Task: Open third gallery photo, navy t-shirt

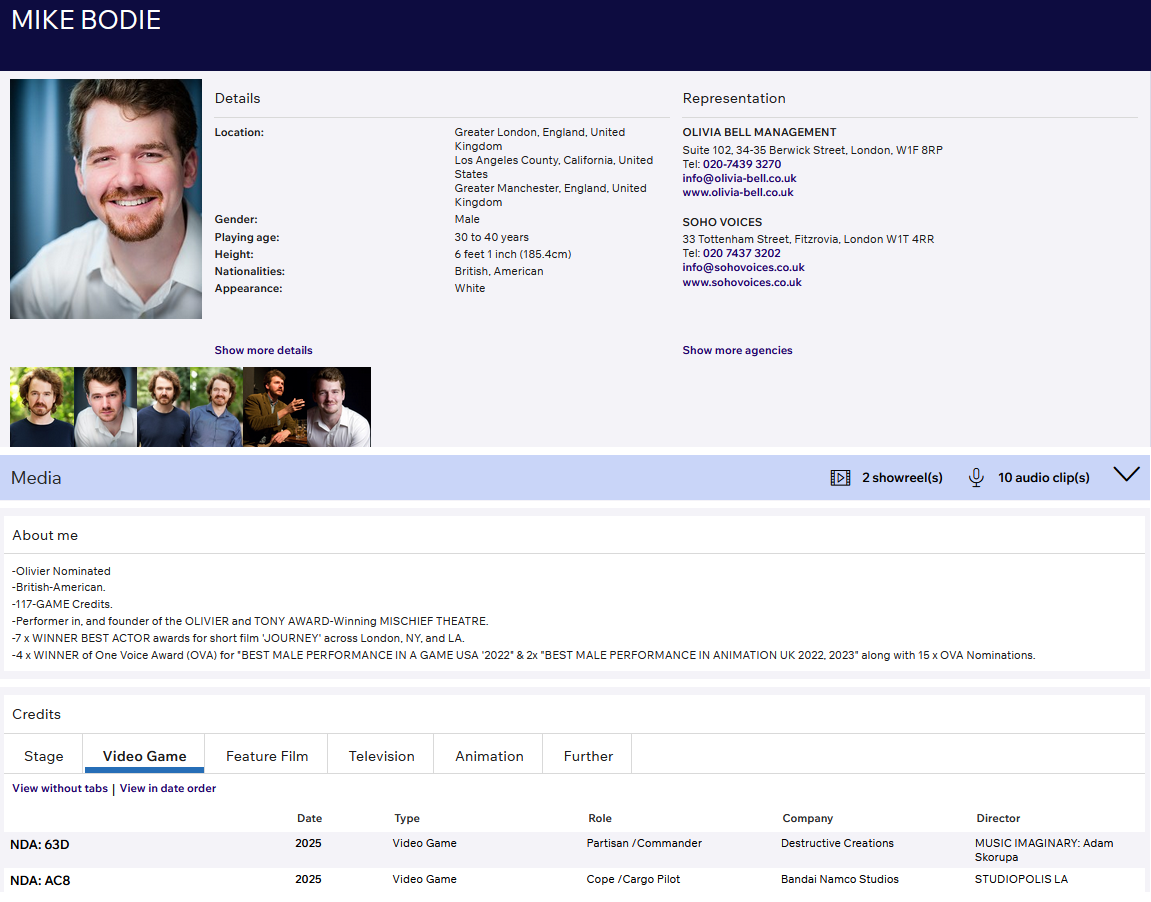Action: pyautogui.click(x=164, y=407)
